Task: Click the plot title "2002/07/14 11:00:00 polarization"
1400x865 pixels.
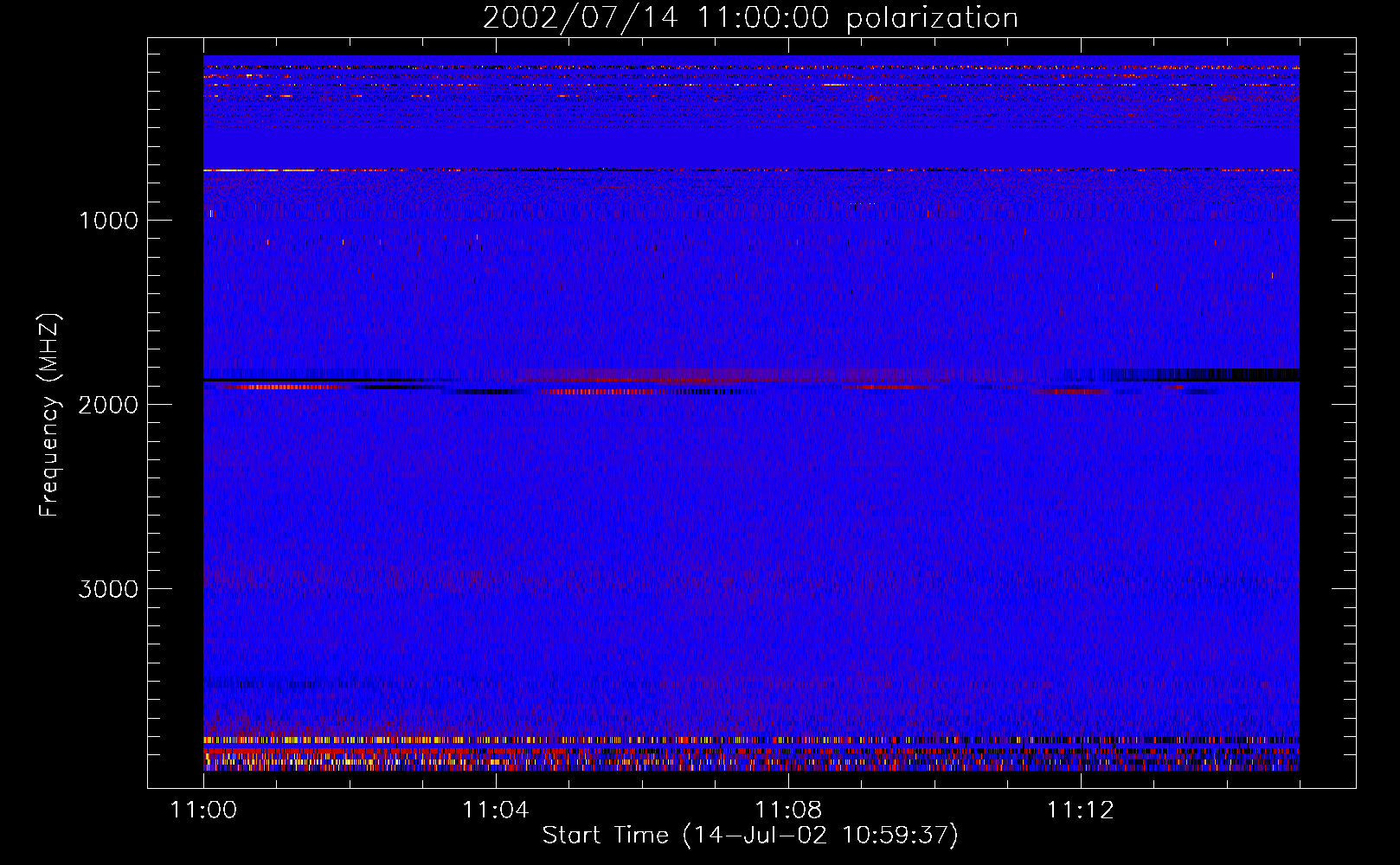Action: pos(750,17)
